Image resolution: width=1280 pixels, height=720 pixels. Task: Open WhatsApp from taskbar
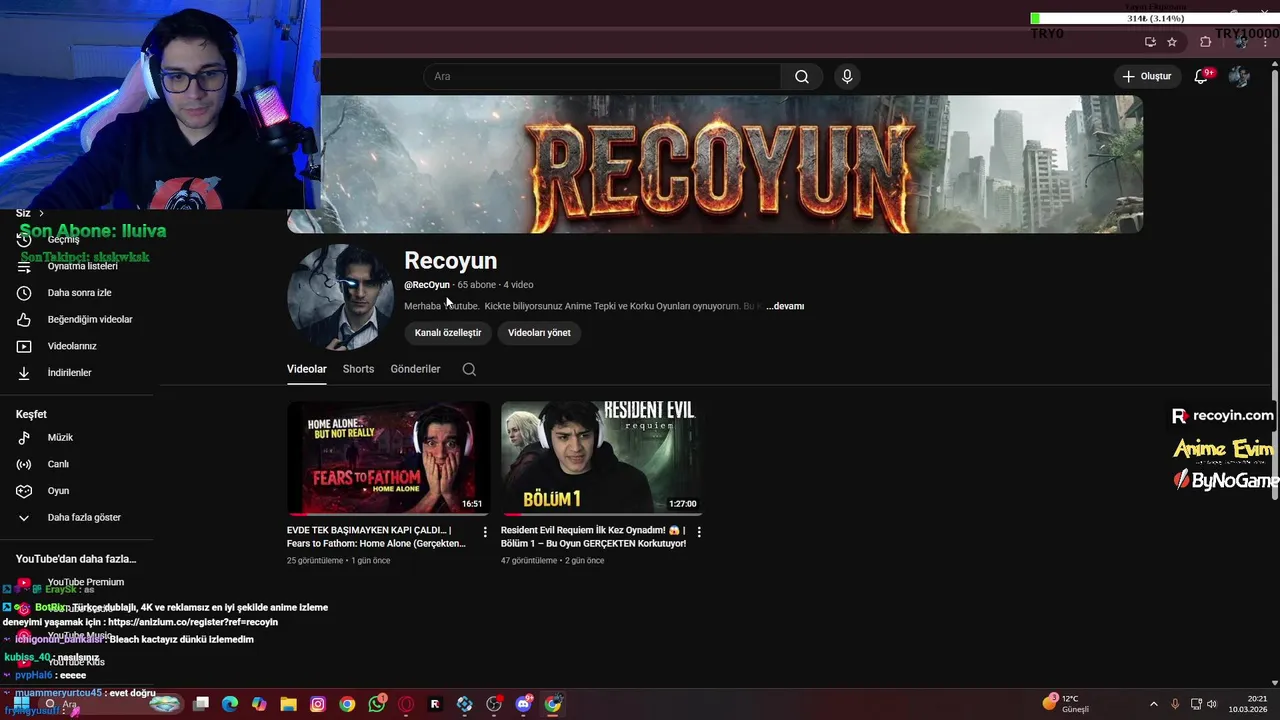(x=377, y=704)
